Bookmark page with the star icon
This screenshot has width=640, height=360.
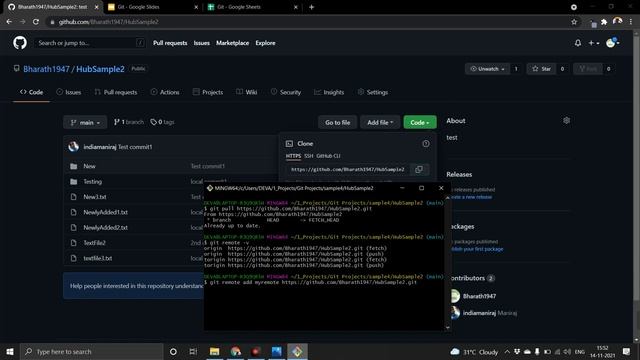coord(574,22)
